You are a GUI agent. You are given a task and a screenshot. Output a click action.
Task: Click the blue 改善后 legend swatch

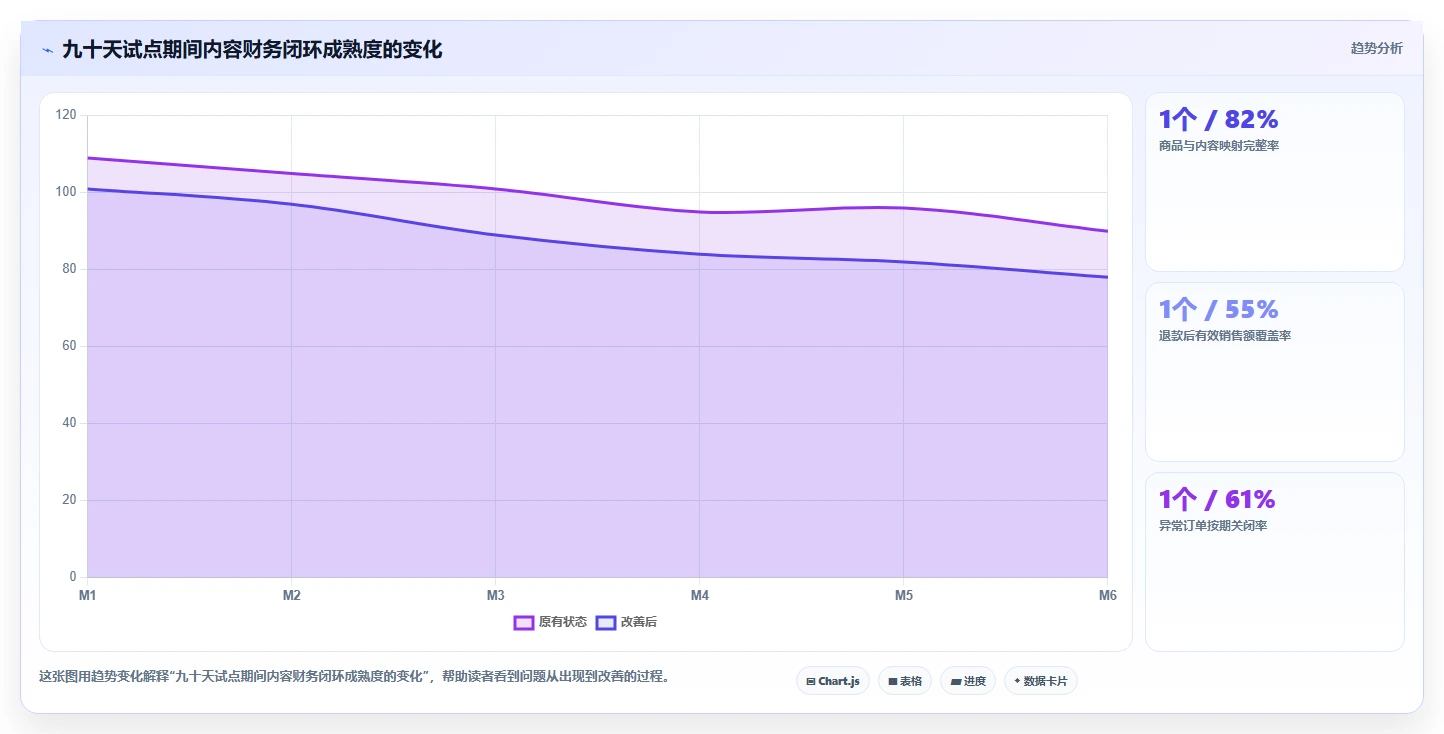[606, 622]
